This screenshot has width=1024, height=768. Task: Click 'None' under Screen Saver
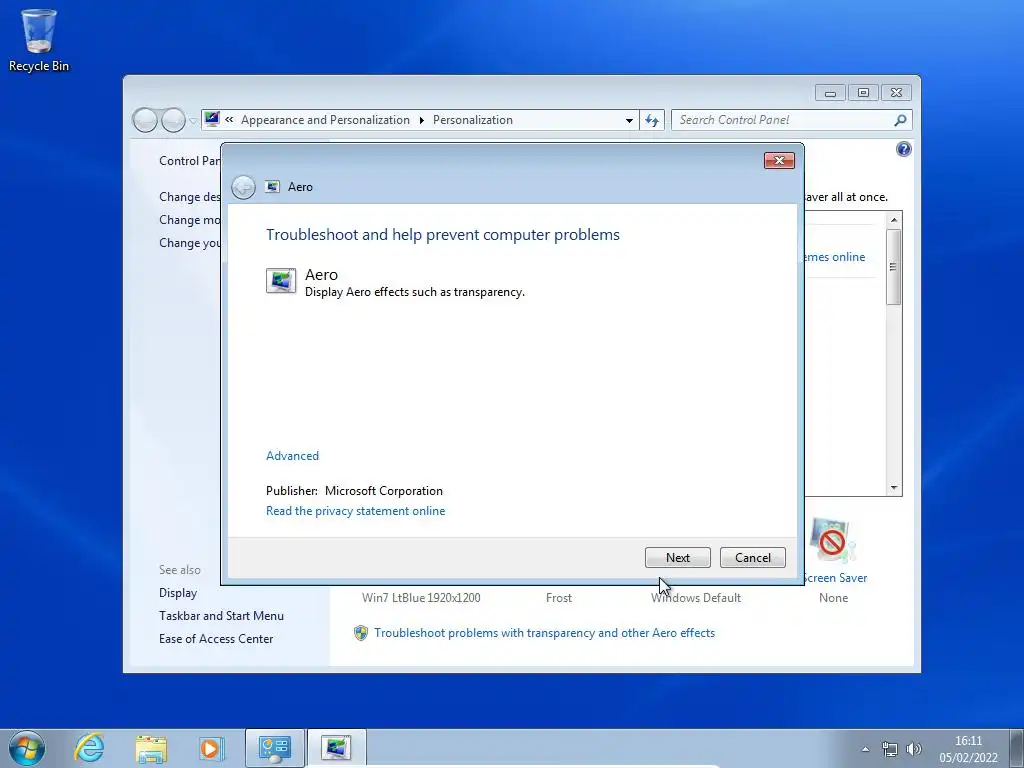(833, 598)
